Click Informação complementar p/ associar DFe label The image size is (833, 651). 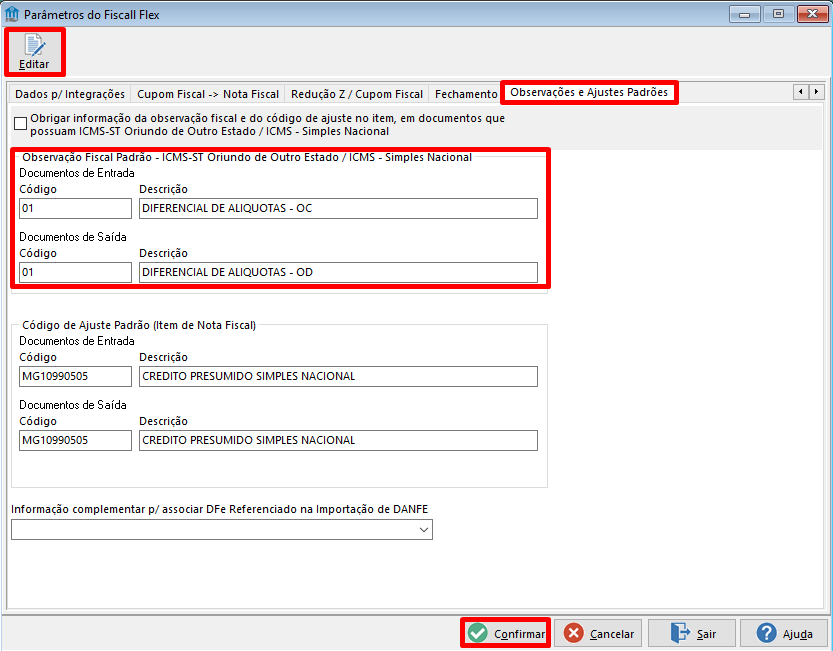219,509
